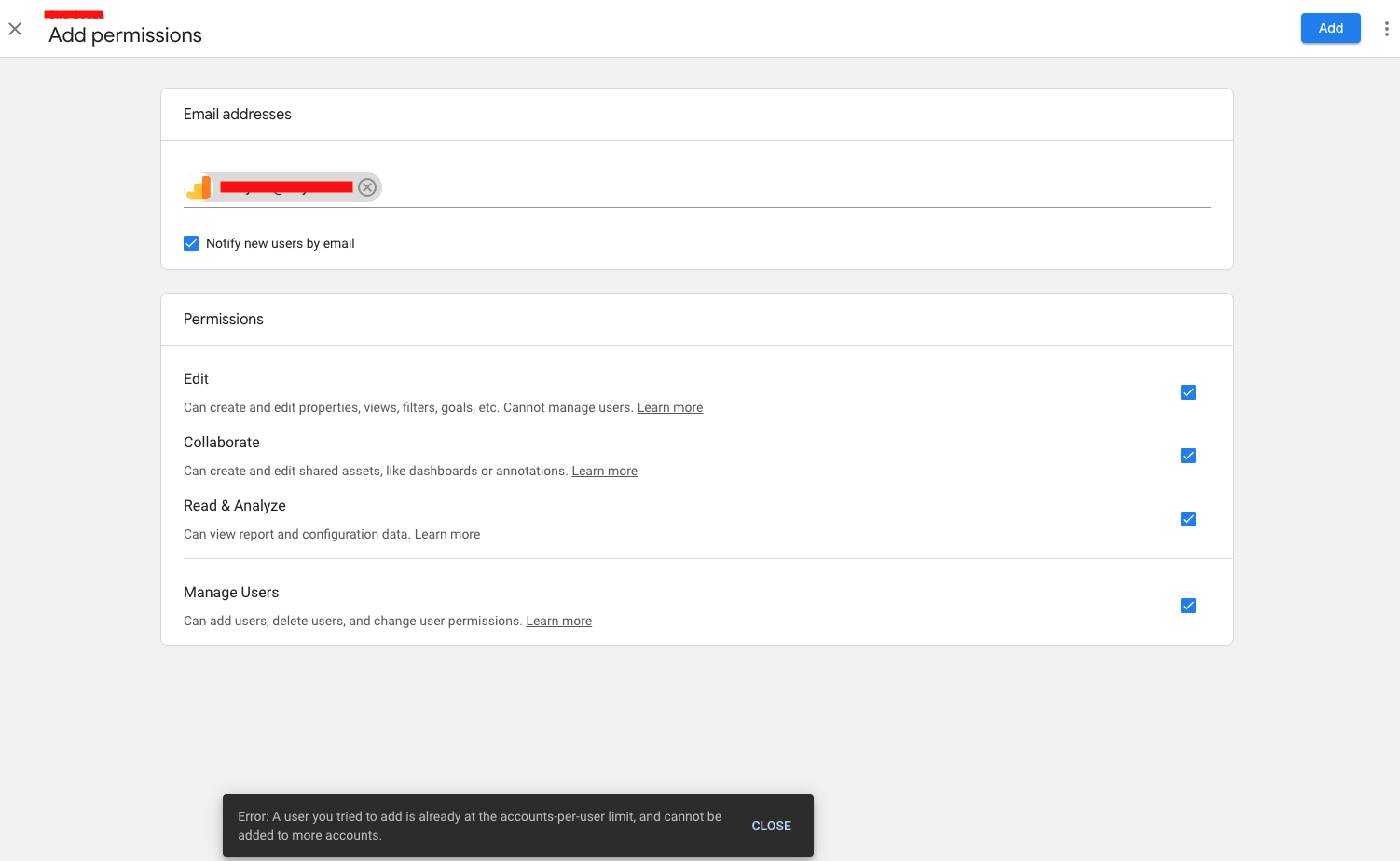Screen dimensions: 1400x861
Task: Click the Email addresses section heading
Action: point(238,114)
